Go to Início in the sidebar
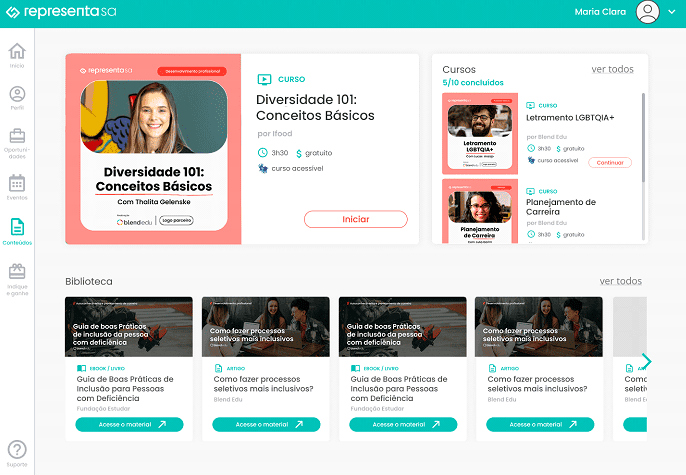This screenshot has height=475, width=686. (x=17, y=56)
